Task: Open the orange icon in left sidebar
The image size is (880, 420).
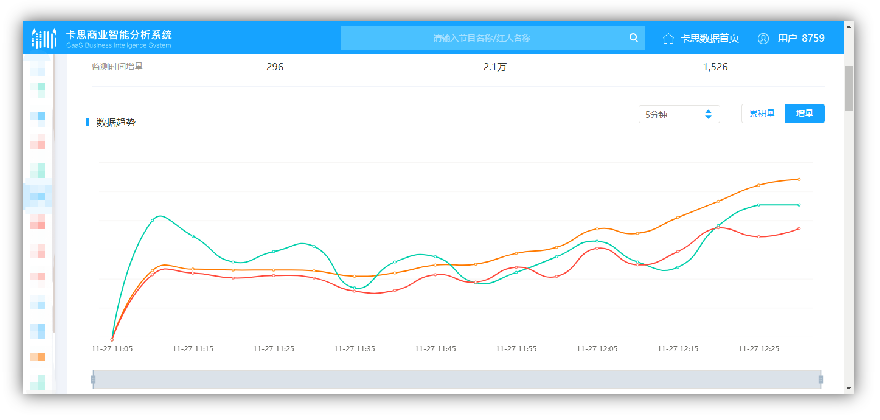Action: 38,356
